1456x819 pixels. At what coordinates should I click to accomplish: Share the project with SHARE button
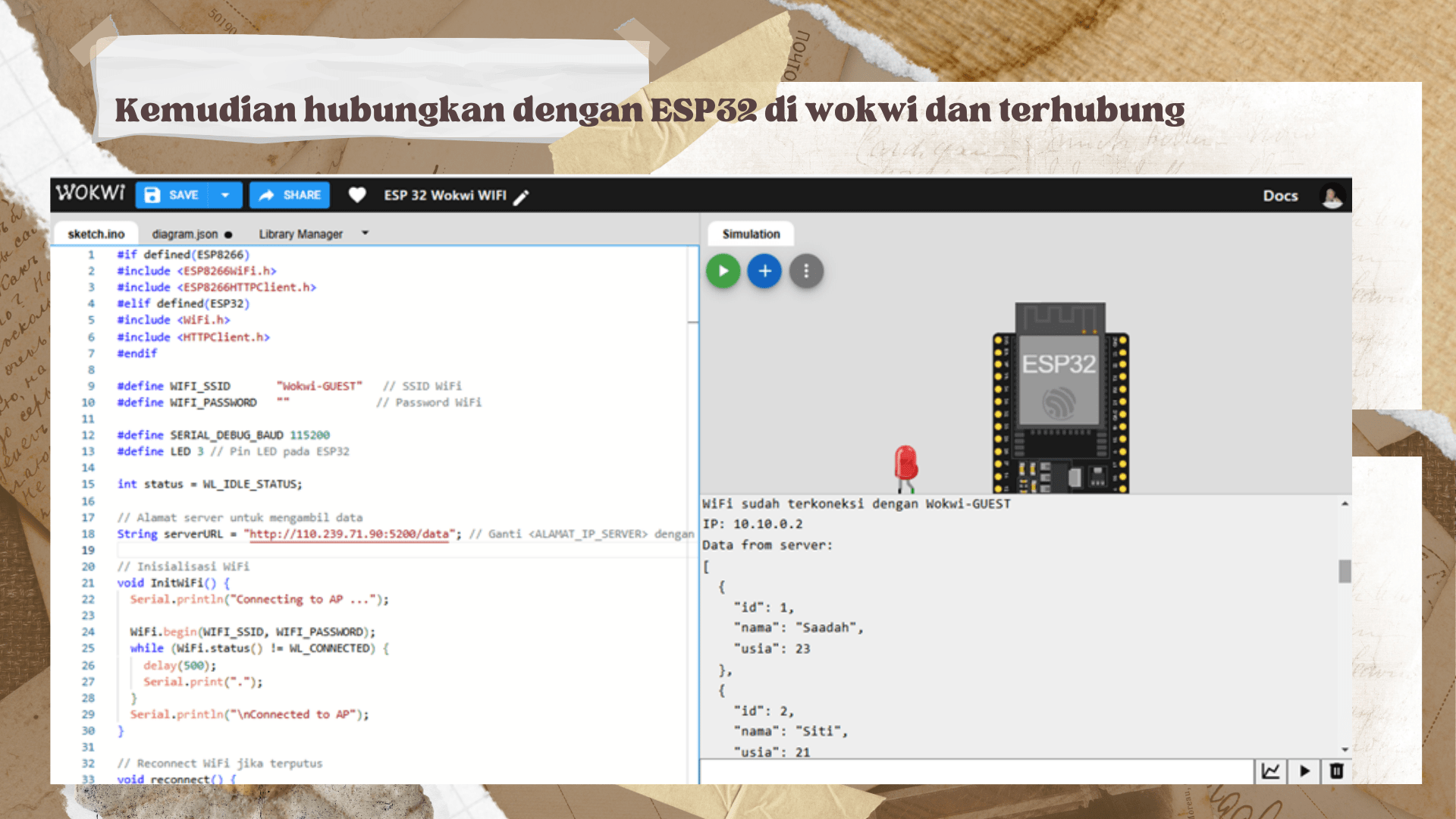pos(290,195)
